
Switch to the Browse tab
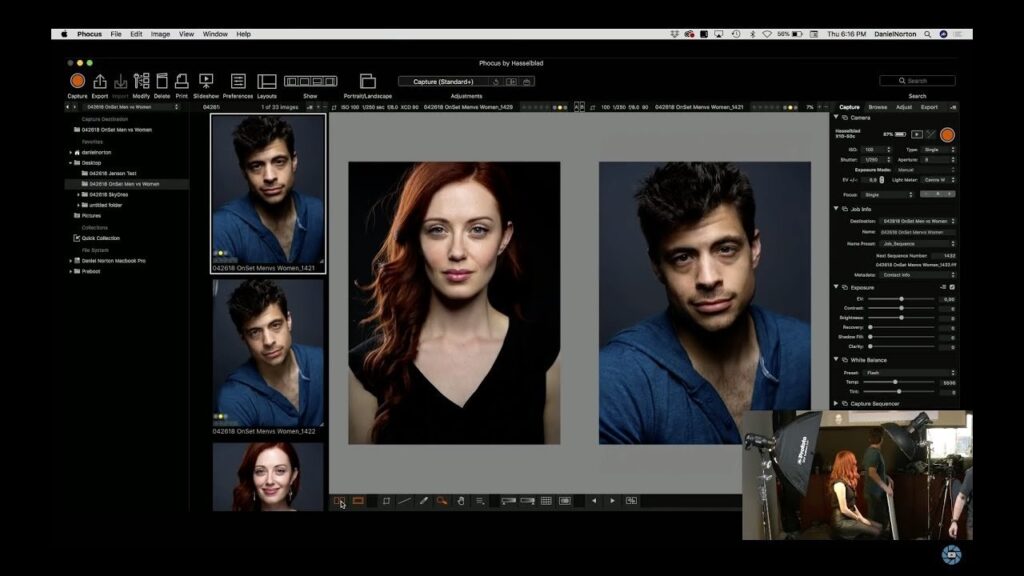coord(878,107)
